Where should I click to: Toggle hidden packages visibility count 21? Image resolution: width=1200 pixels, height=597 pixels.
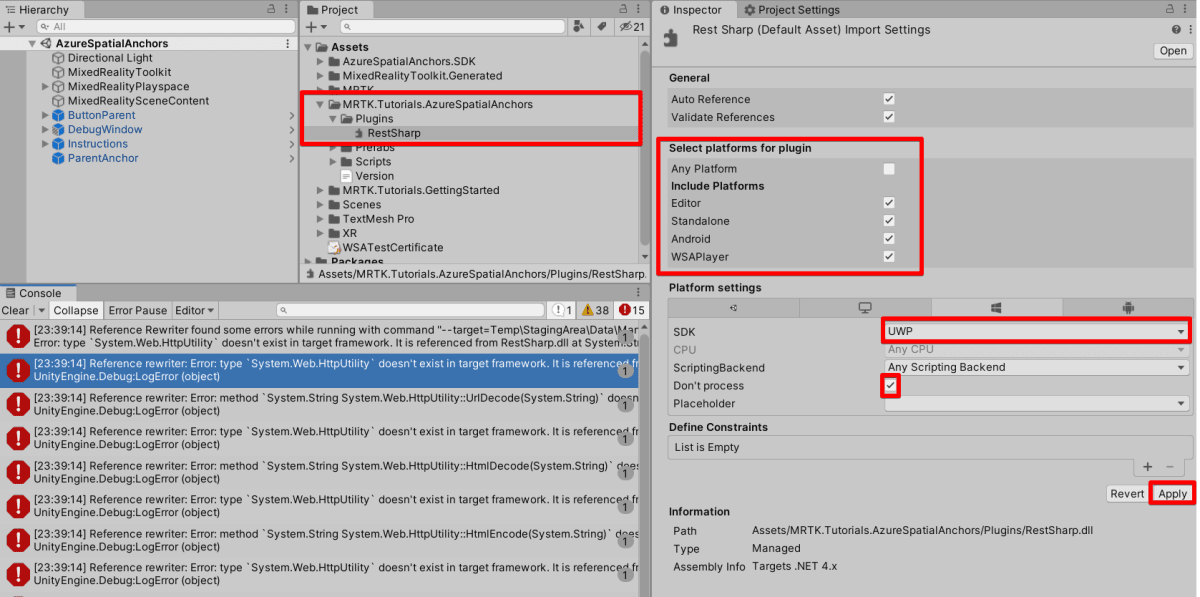tap(631, 27)
